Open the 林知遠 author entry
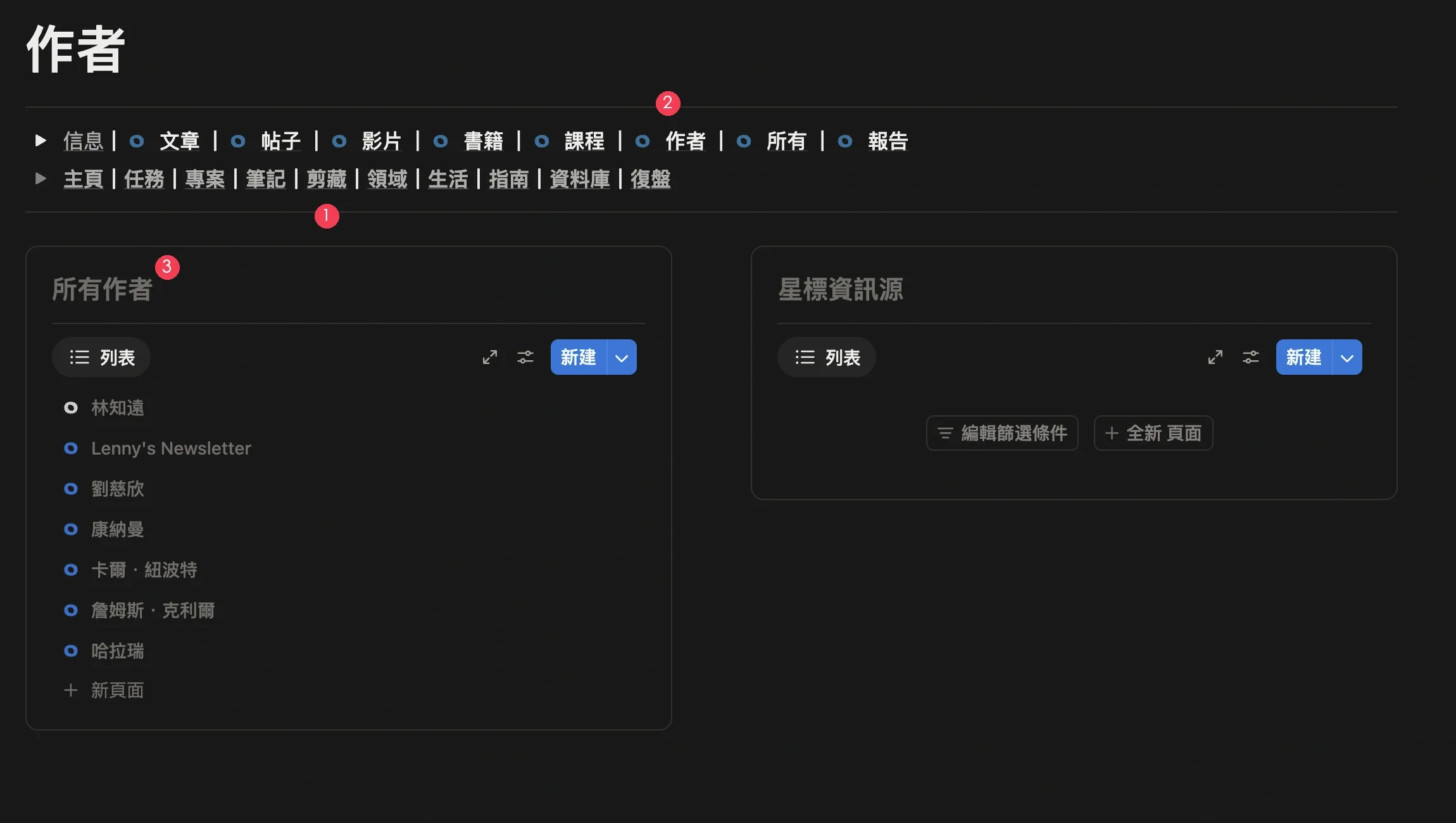The width and height of the screenshot is (1456, 823). pyautogui.click(x=118, y=408)
